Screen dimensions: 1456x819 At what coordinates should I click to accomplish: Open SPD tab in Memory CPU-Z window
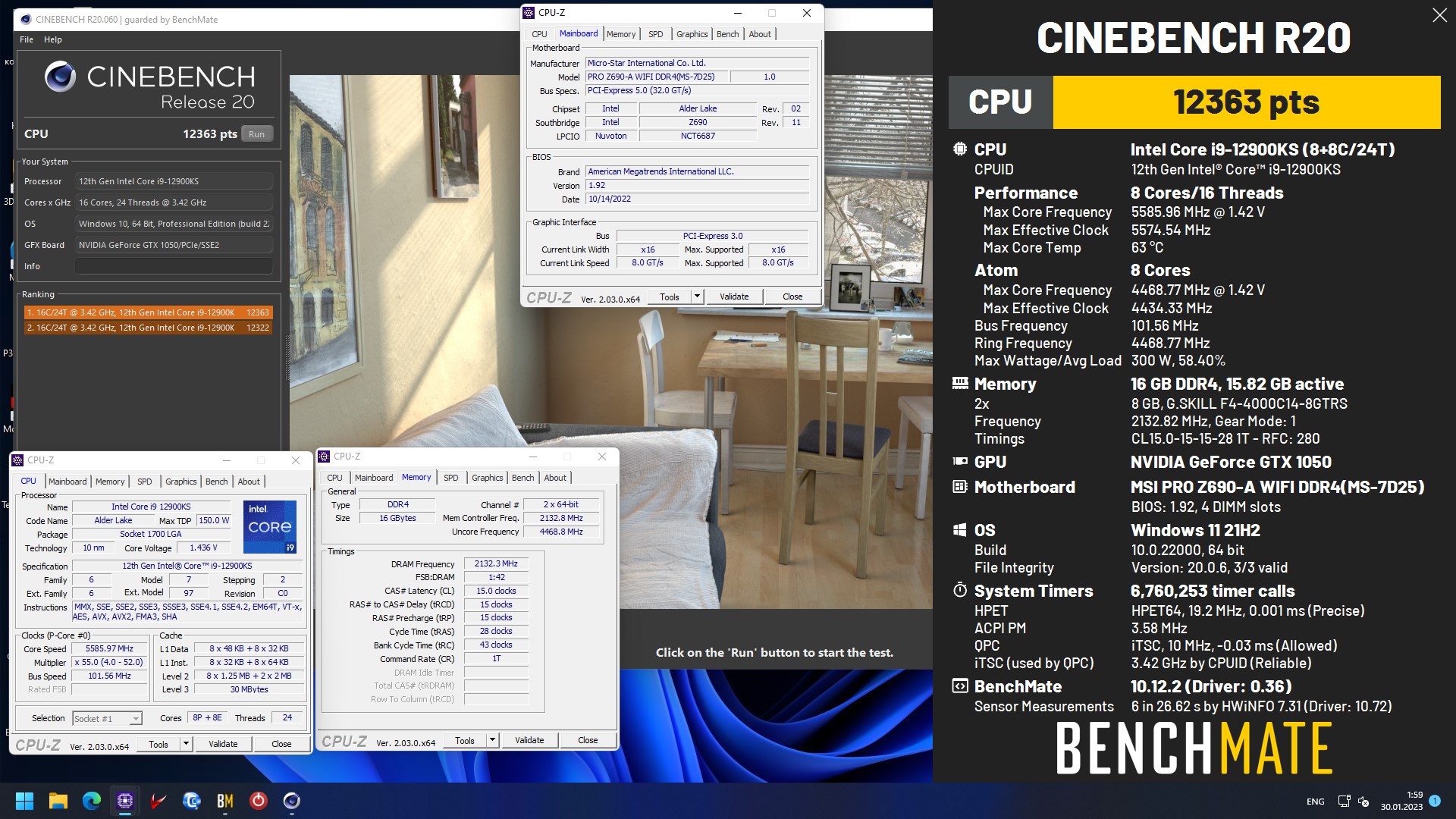(x=451, y=478)
